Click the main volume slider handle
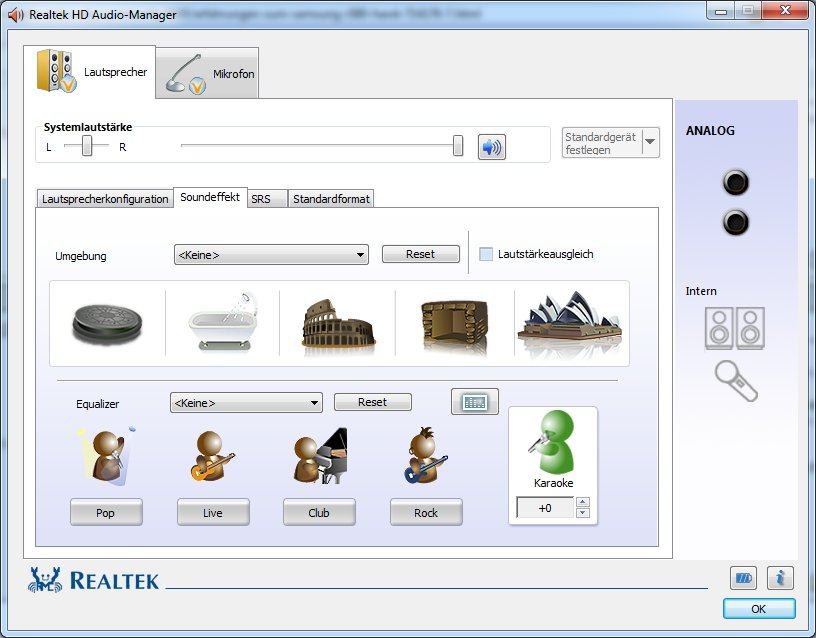The image size is (816, 638). 458,146
